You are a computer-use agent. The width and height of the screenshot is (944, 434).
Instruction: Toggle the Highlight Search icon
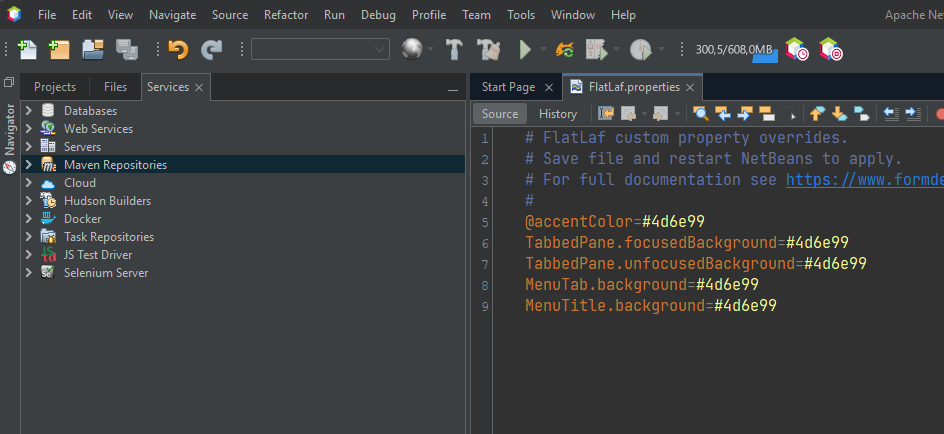click(x=767, y=113)
